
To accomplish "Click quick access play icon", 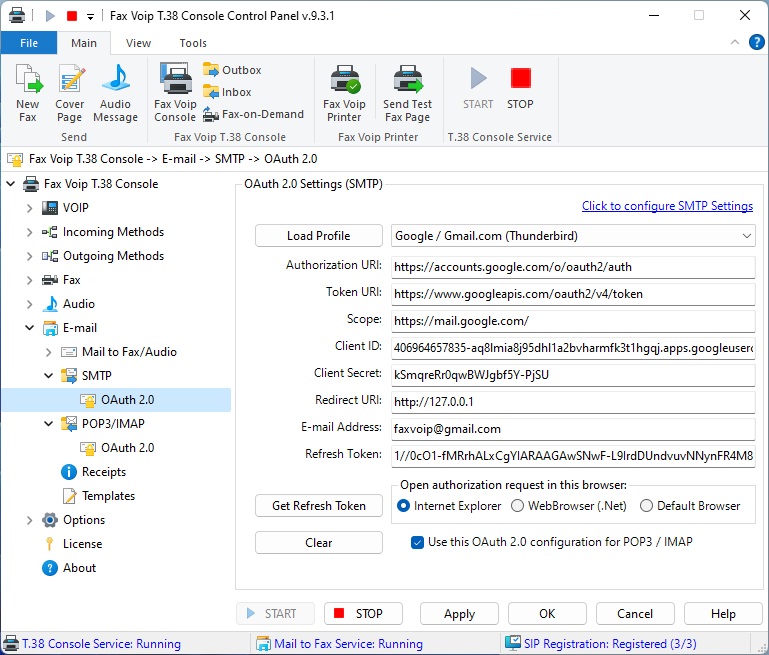I will click(50, 16).
